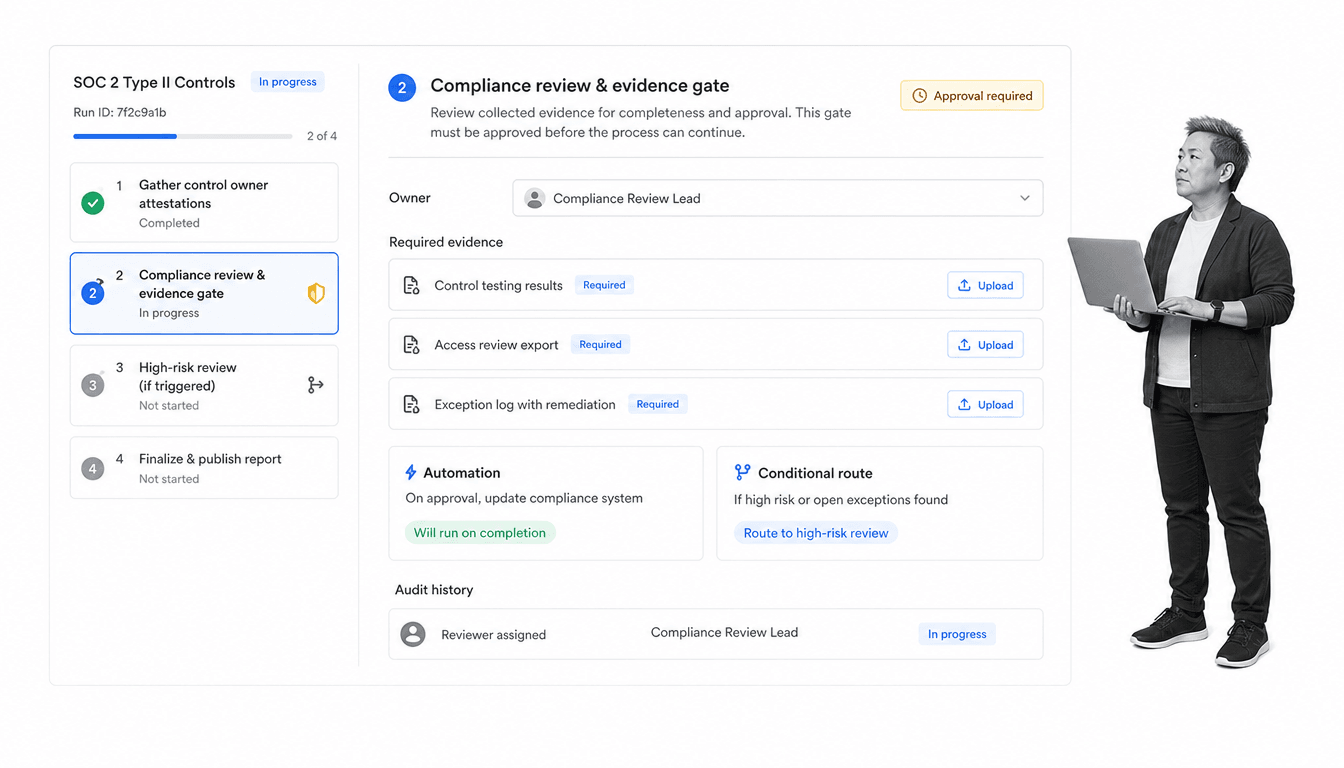Click the document icon beside Control testing results
Image resolution: width=1344 pixels, height=768 pixels.
coord(411,285)
